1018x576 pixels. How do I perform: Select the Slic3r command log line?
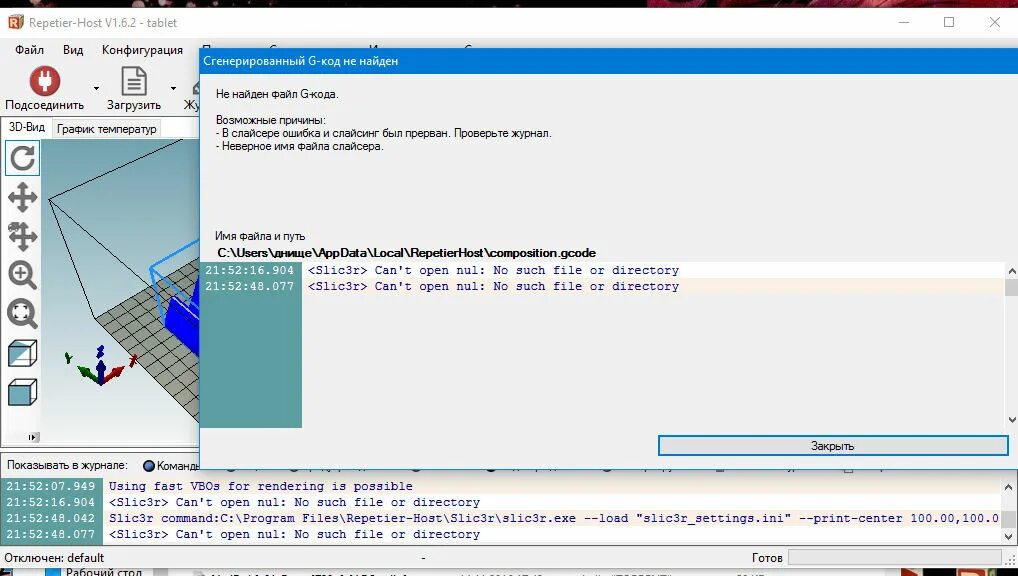click(553, 518)
